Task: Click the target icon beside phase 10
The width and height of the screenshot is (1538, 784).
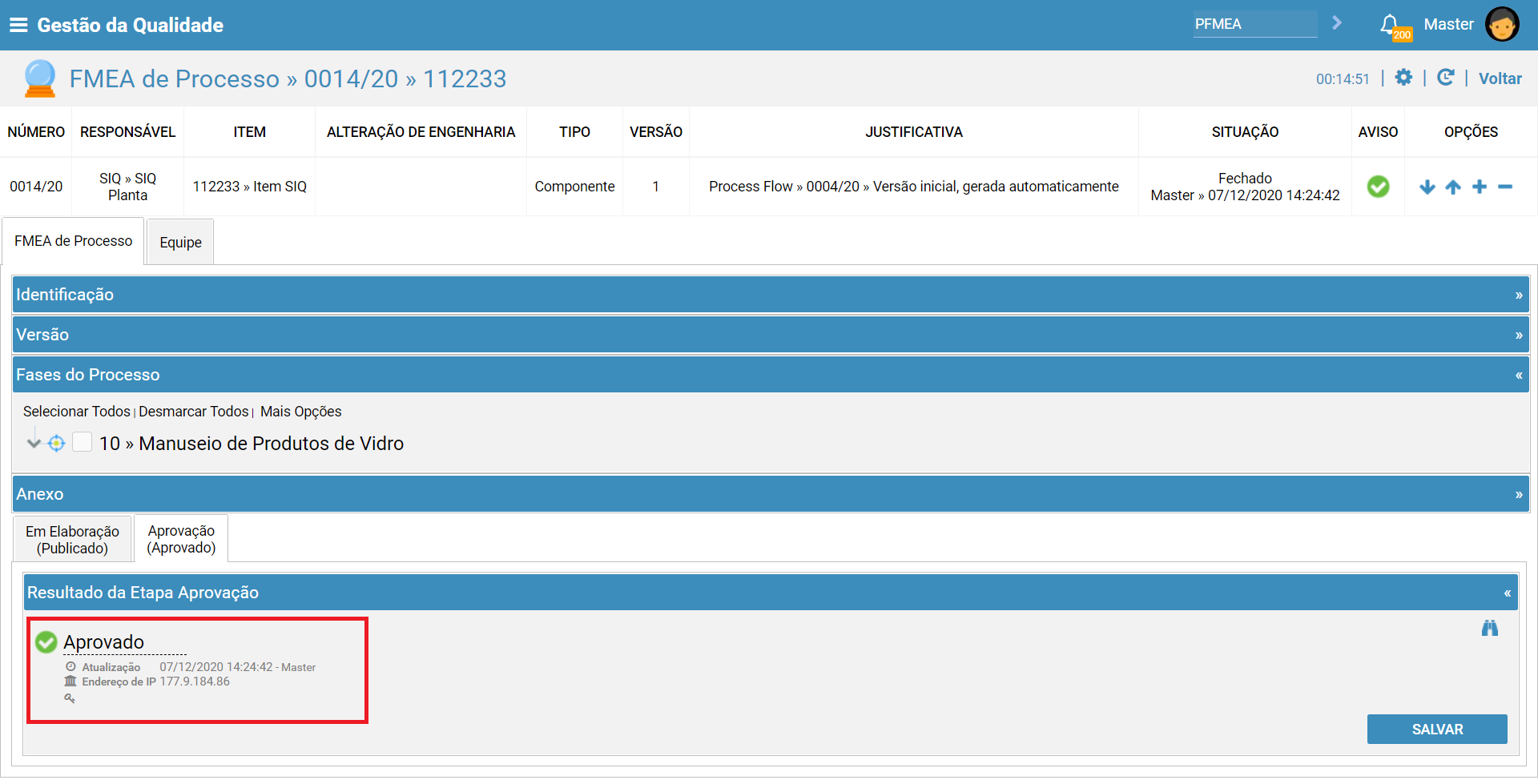Action: pyautogui.click(x=56, y=443)
